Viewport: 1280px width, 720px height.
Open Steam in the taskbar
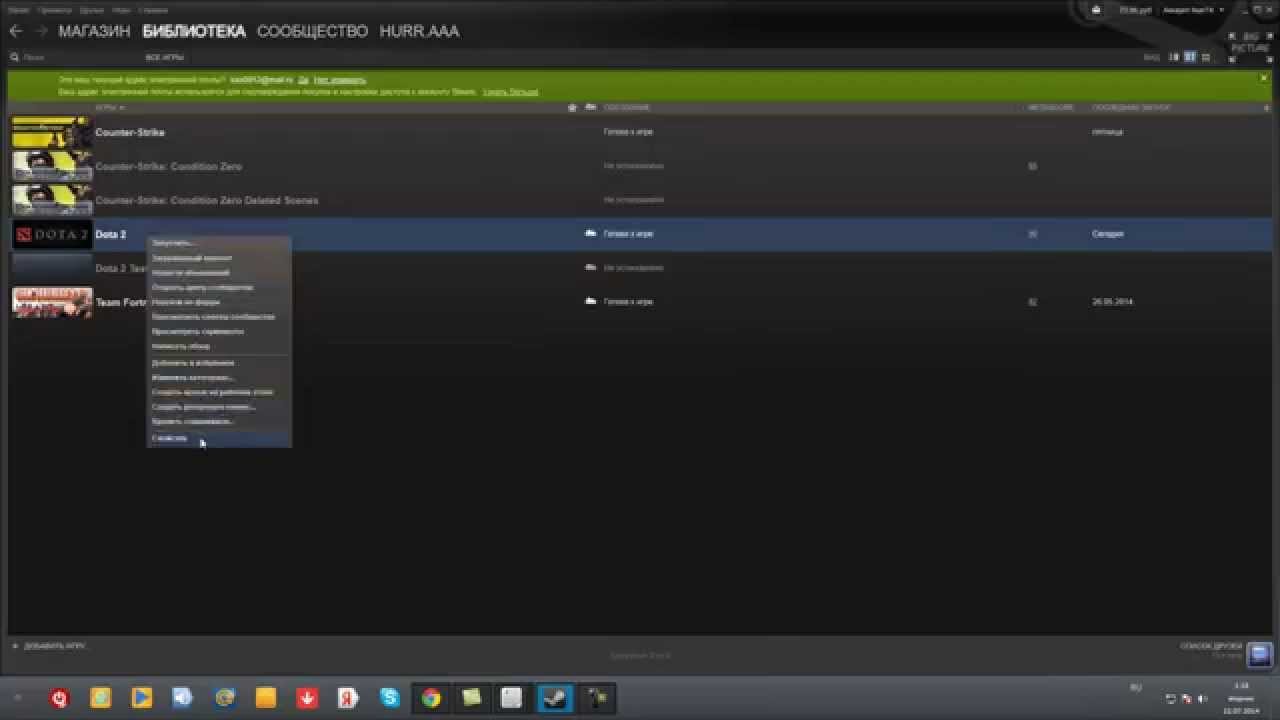[553, 697]
